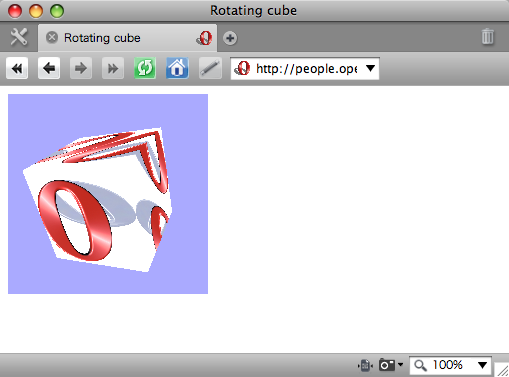
Task: Go forward to next page
Action: pyautogui.click(x=81, y=68)
